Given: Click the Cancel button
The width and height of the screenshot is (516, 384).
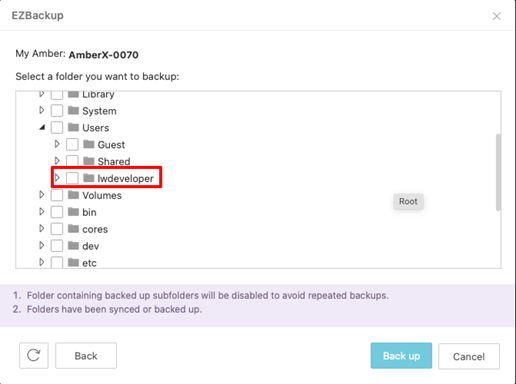Looking at the screenshot, I should click(x=469, y=356).
